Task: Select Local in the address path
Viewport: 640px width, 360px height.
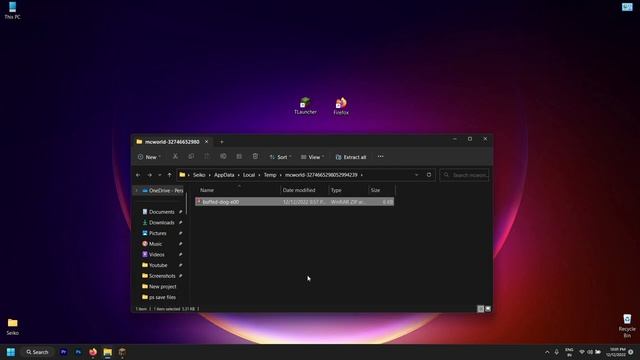Action: pyautogui.click(x=249, y=175)
